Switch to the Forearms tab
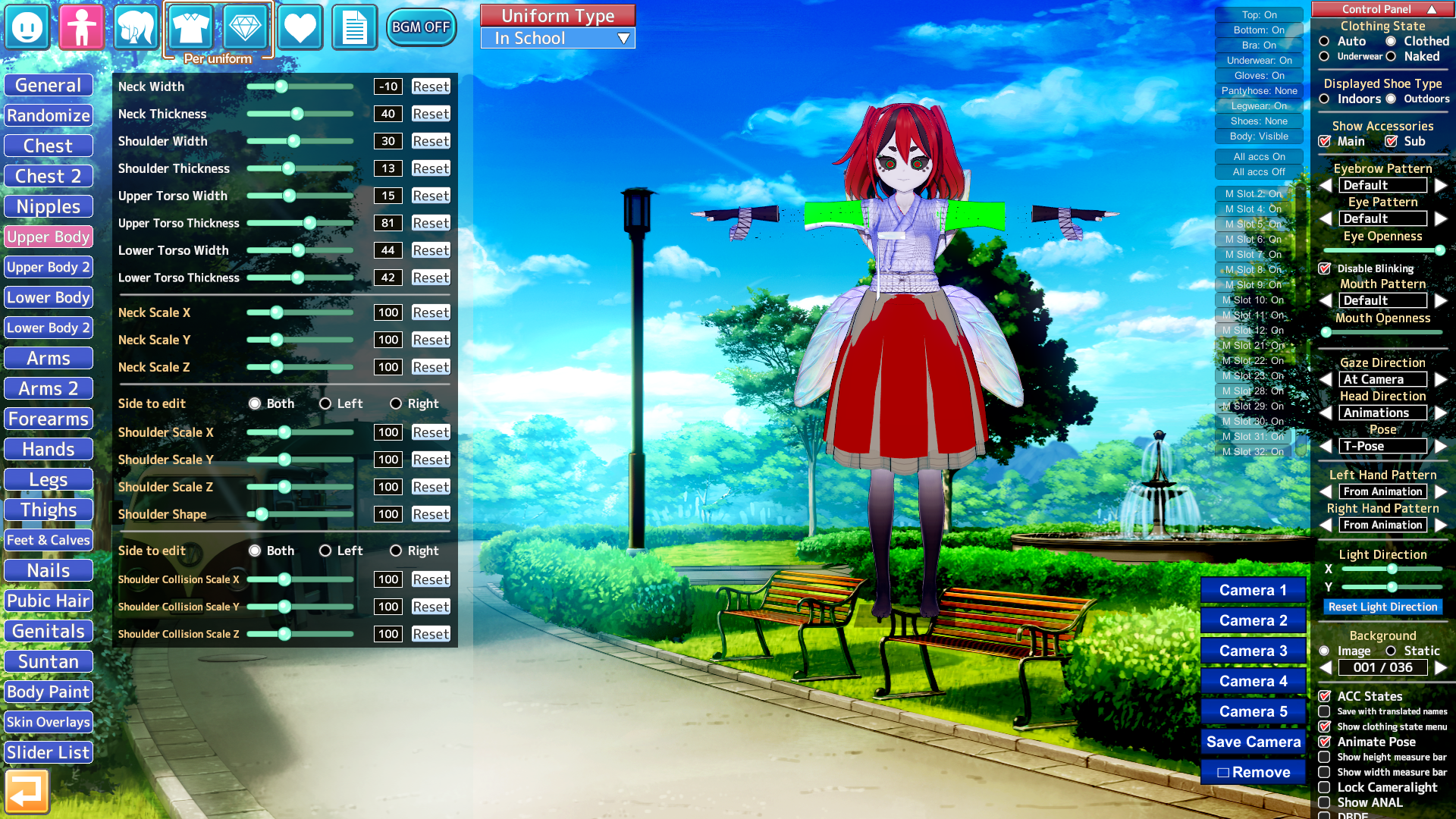 tap(49, 419)
